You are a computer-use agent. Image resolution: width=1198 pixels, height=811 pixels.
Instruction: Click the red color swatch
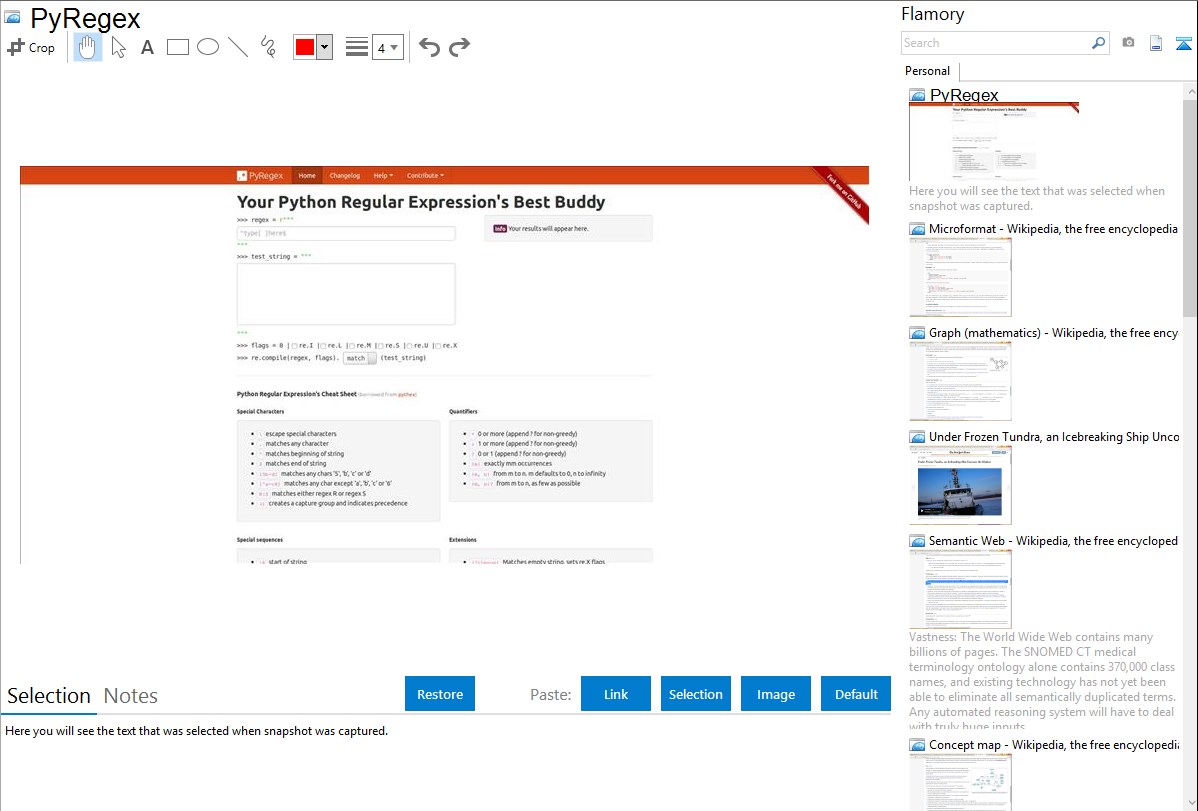(305, 47)
